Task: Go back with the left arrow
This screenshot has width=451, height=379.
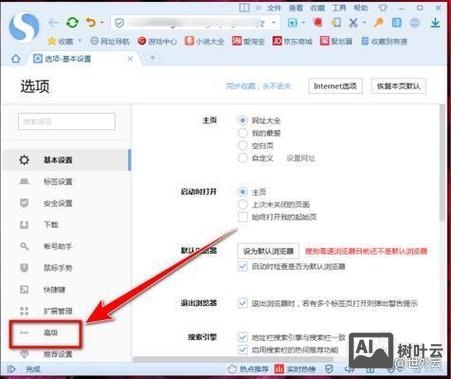Action: tap(53, 23)
